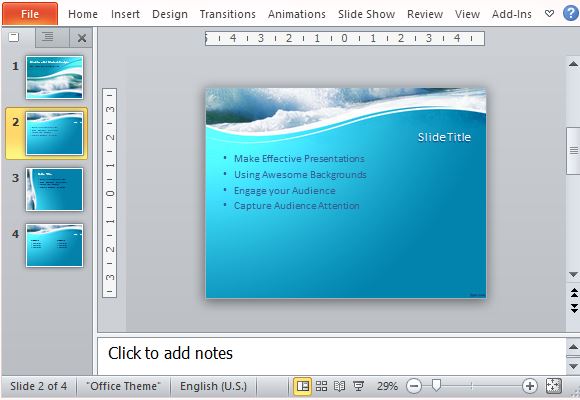Click the English (U.S.) language button

pos(213,386)
